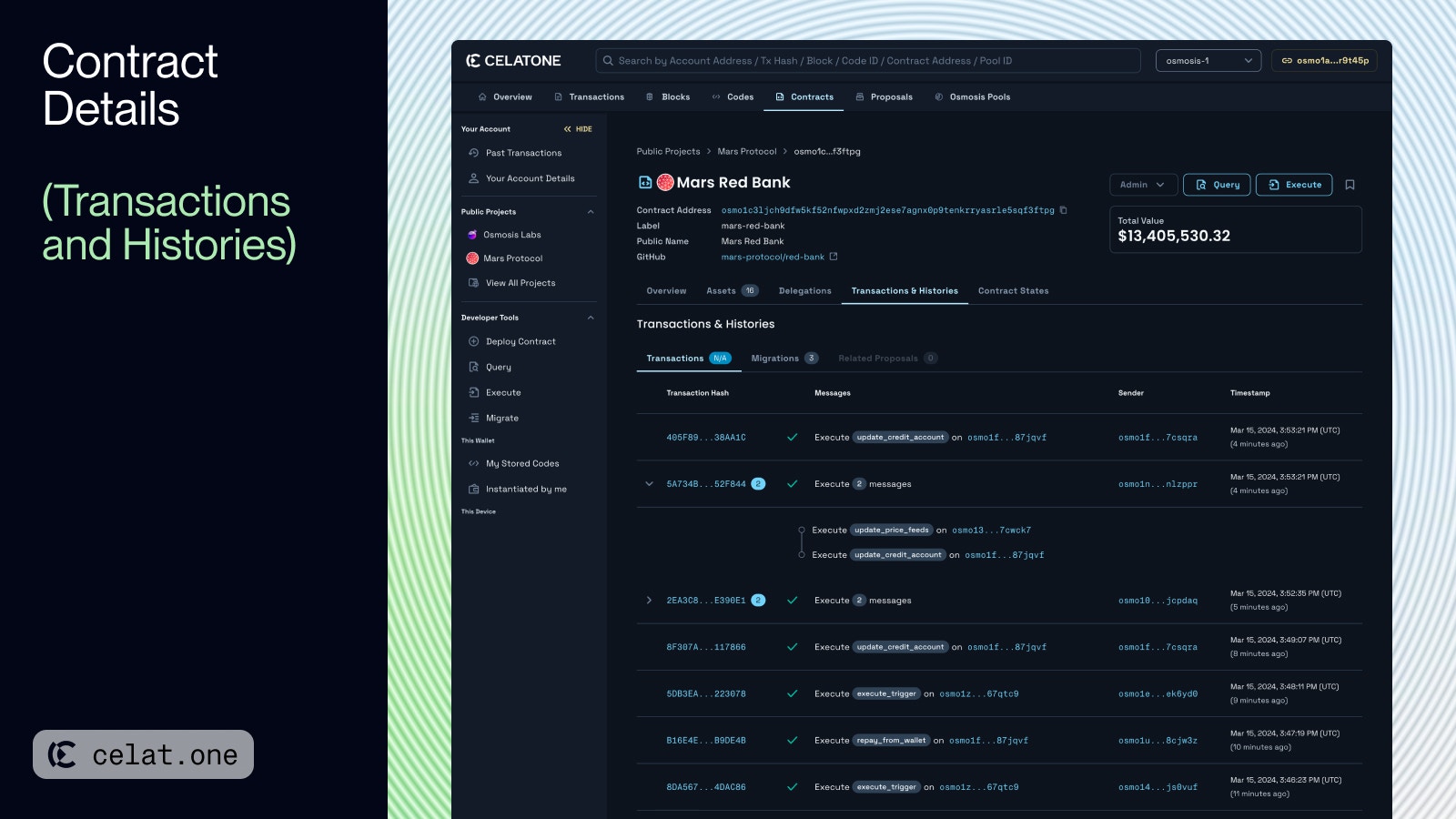
Task: Open the Codes navigation tab
Action: [x=733, y=96]
